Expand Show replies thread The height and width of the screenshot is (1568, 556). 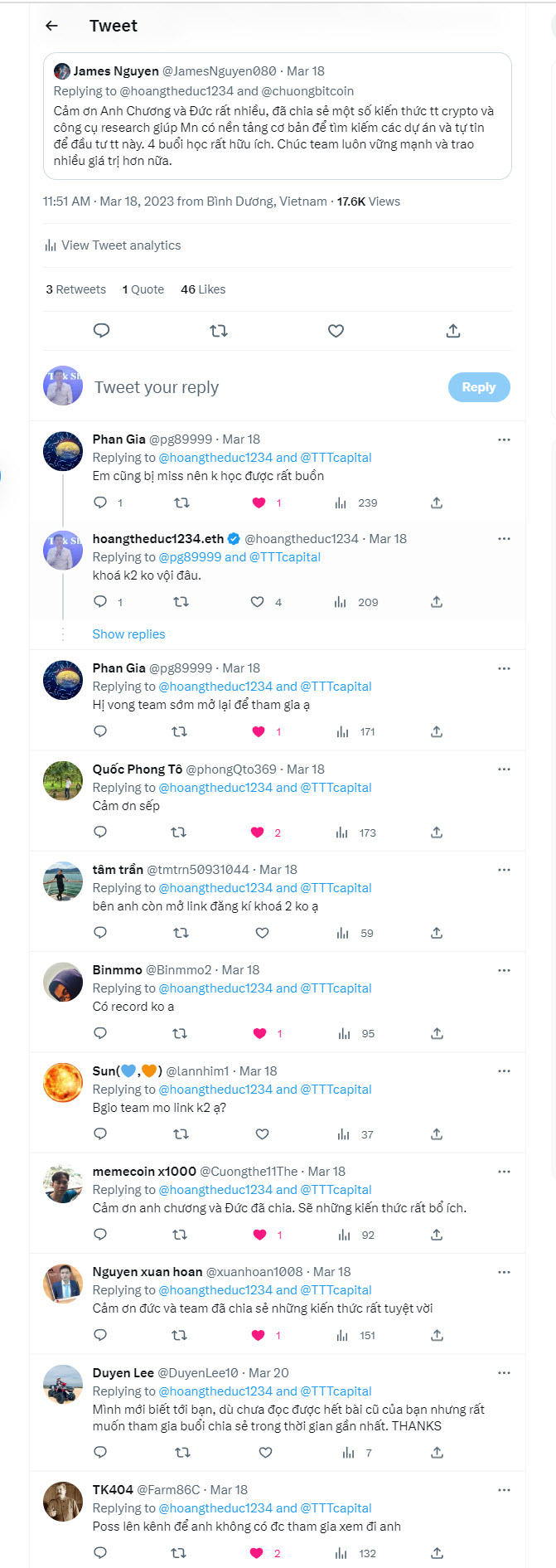(x=128, y=634)
